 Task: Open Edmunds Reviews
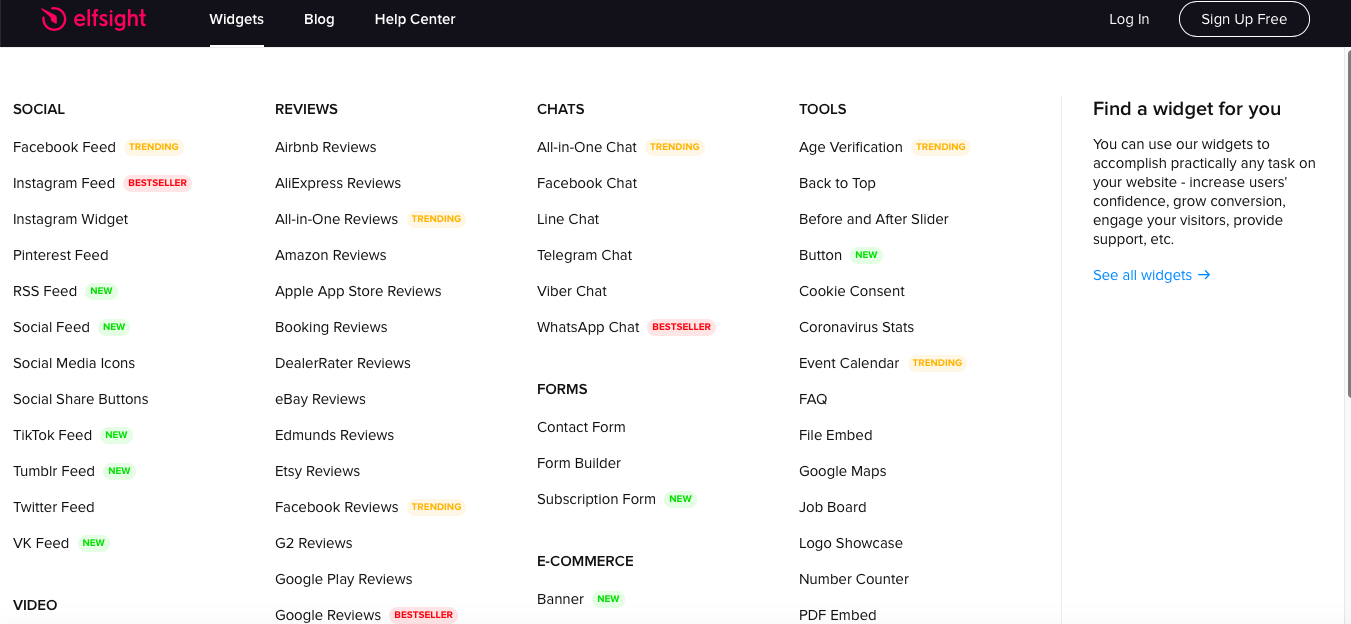335,435
